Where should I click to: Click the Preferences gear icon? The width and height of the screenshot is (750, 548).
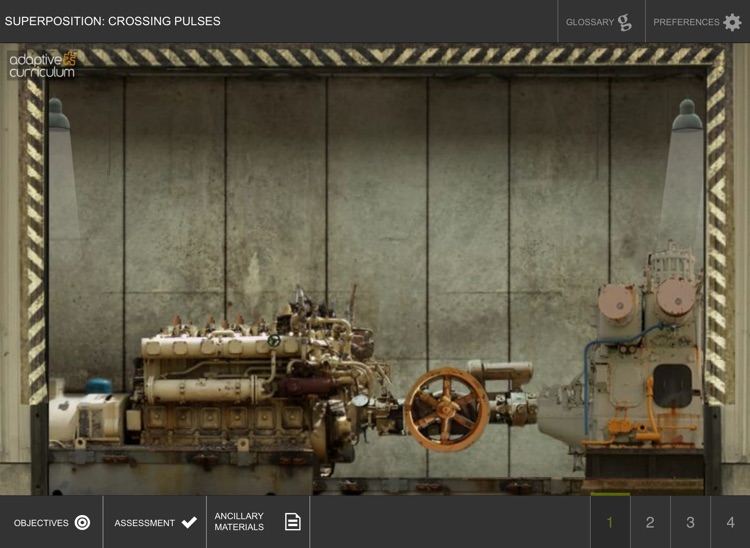(732, 22)
